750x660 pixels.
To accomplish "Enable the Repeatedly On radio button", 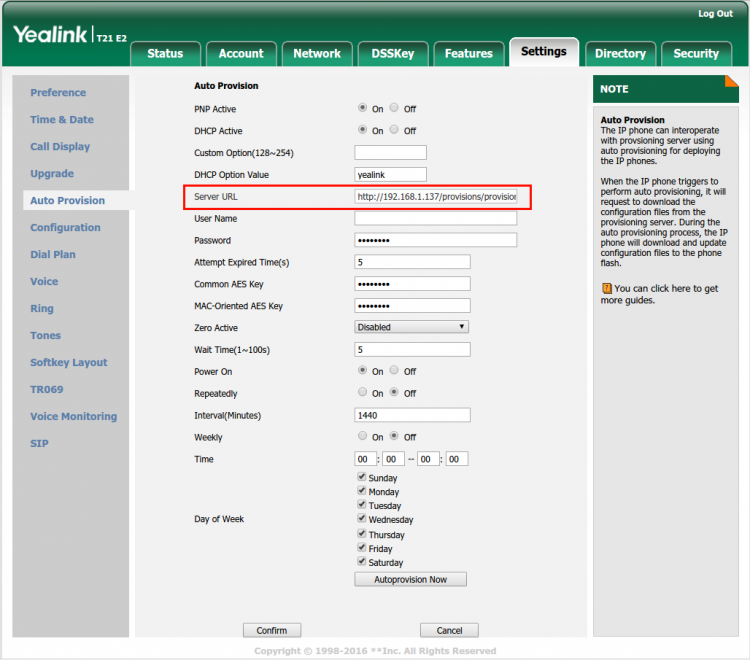I will pos(362,393).
